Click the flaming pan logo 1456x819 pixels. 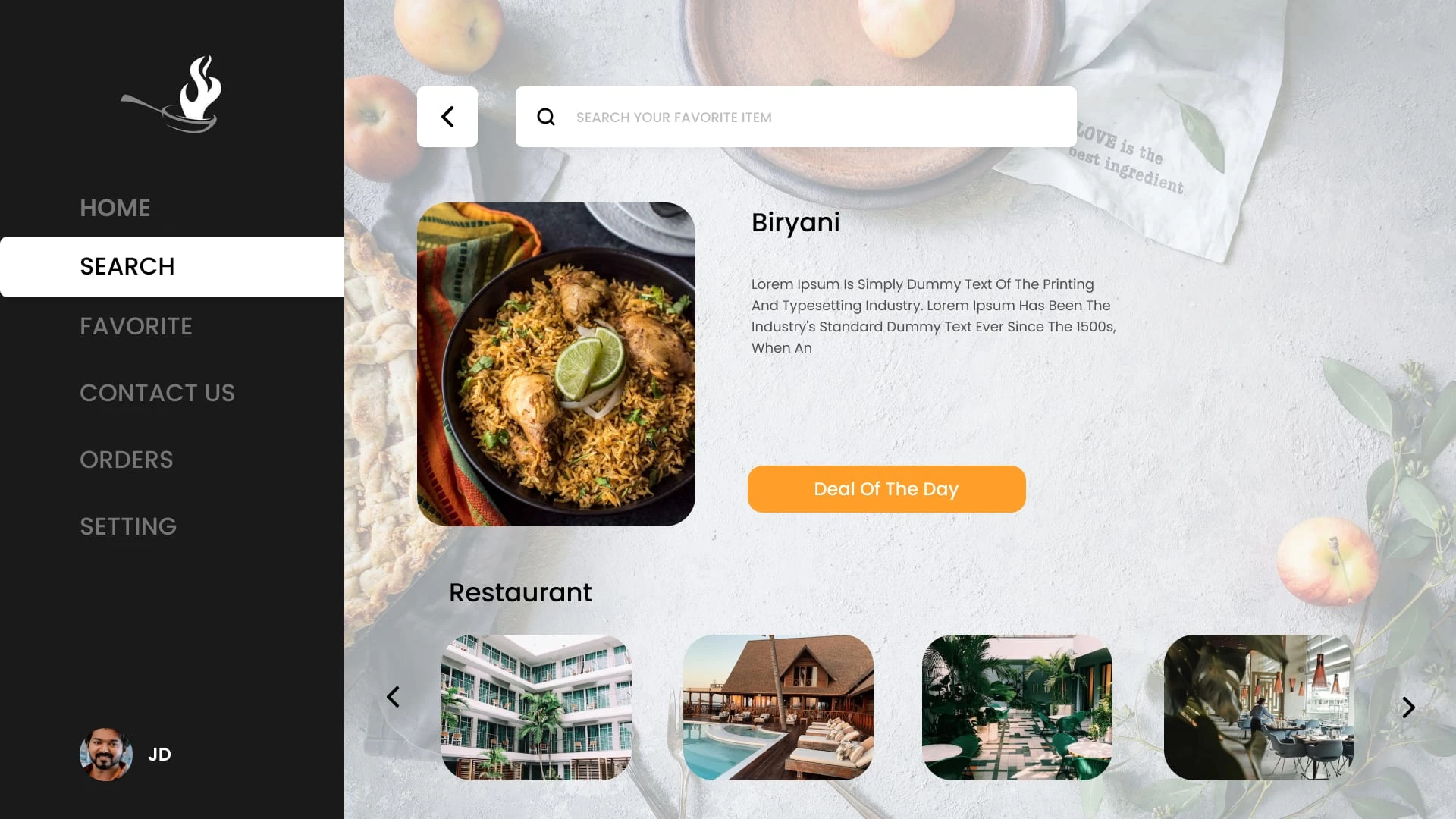coord(172,94)
